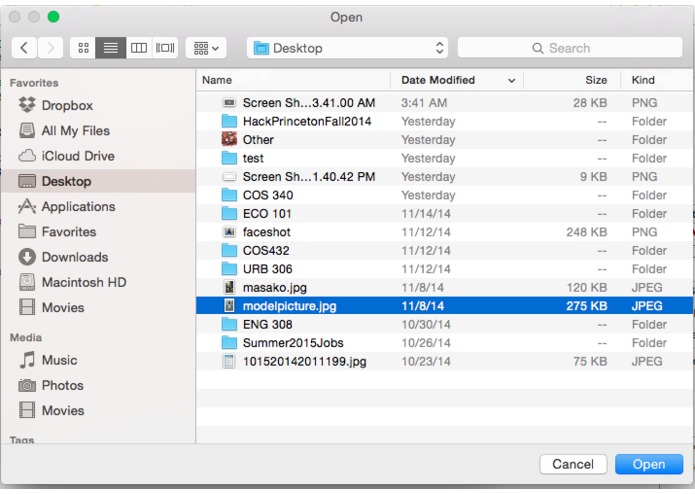The image size is (695, 494).
Task: Select the URB 306 folder
Action: click(445, 269)
